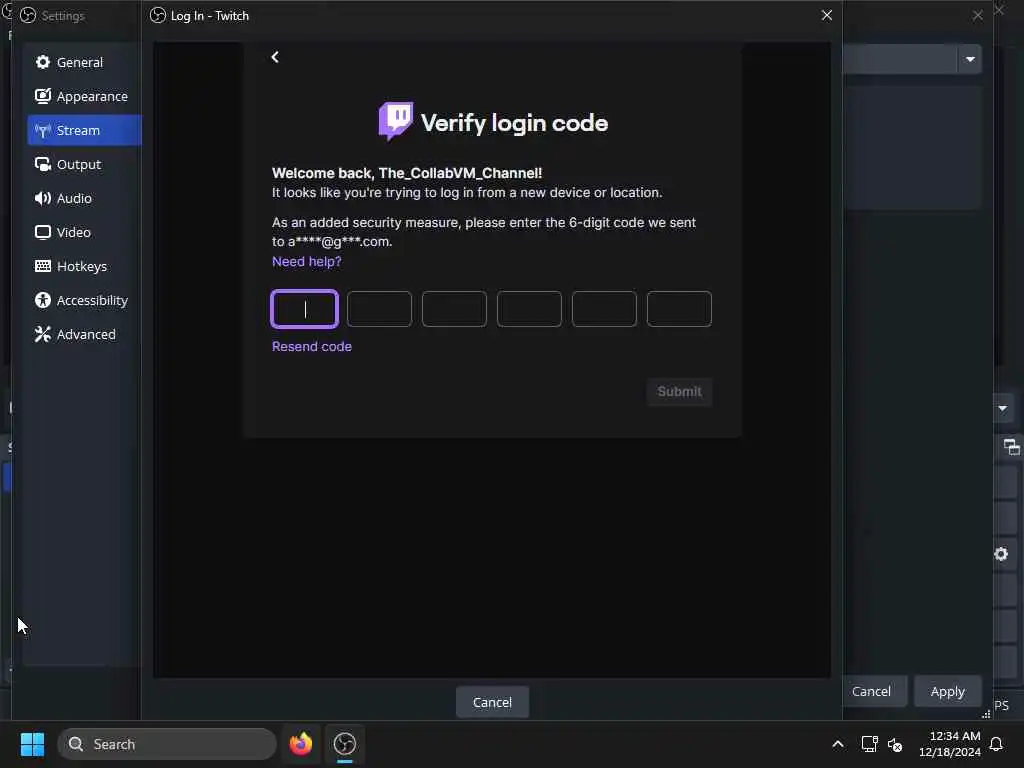Viewport: 1024px width, 768px height.
Task: Expand the service dropdown in Settings
Action: (x=970, y=59)
